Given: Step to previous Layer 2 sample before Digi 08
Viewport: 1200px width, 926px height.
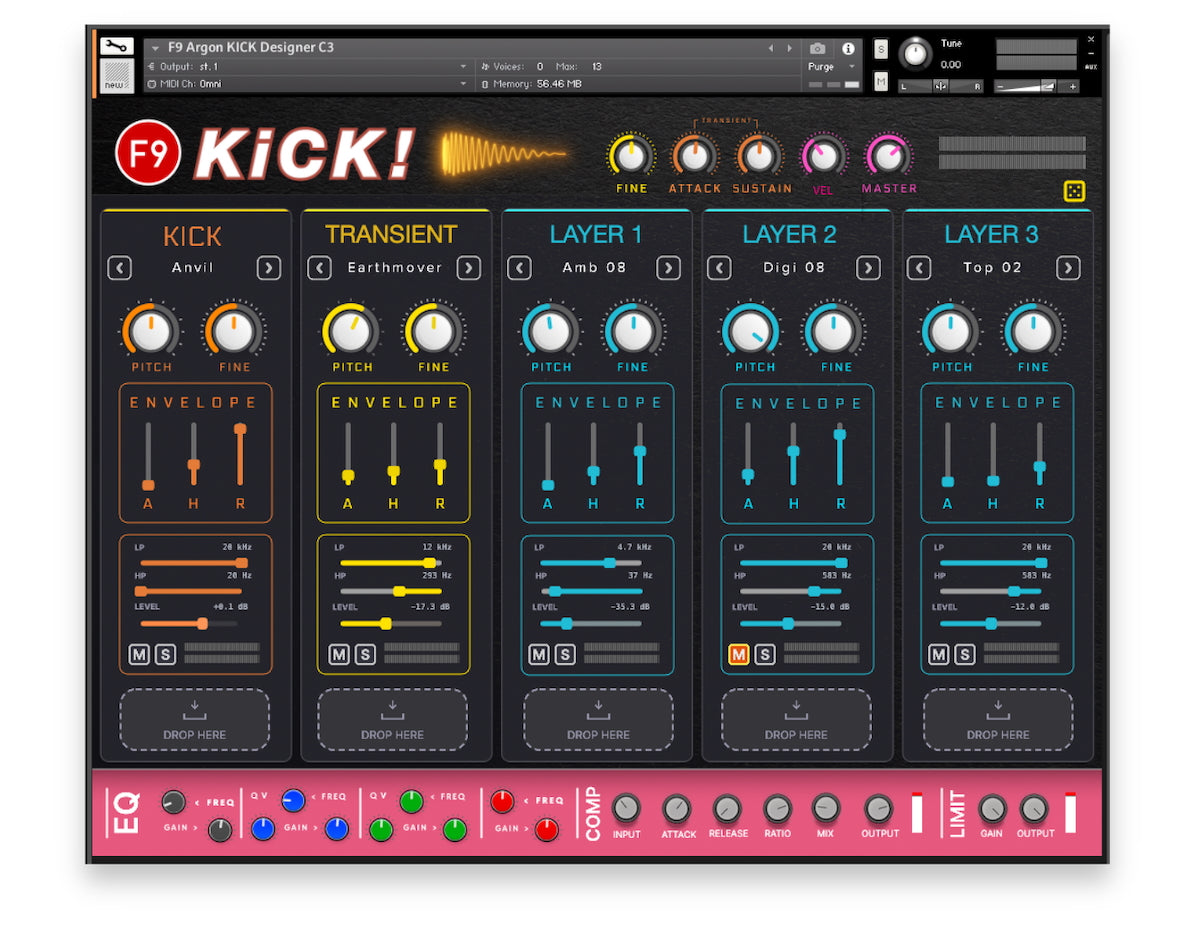Looking at the screenshot, I should pos(719,268).
